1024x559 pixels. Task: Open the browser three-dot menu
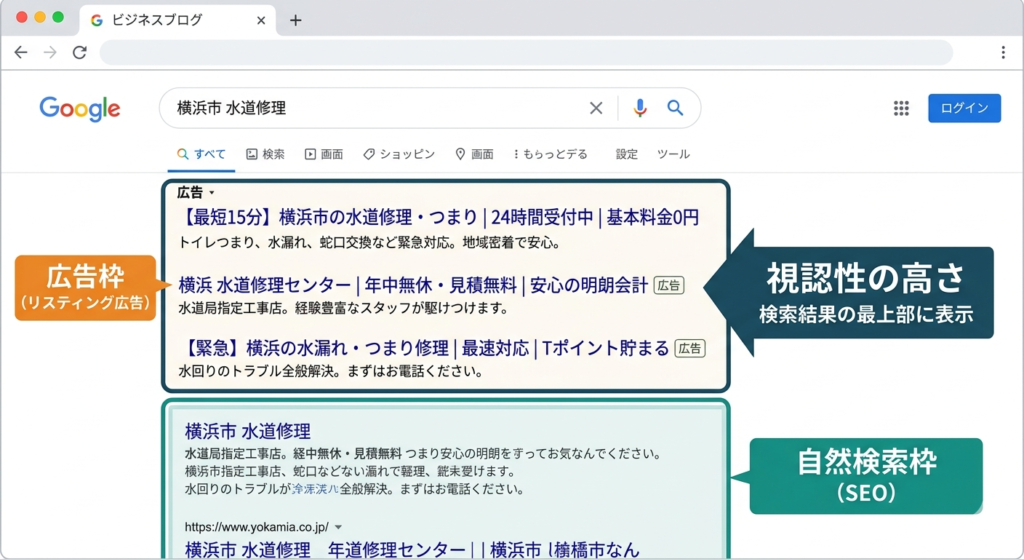click(1002, 52)
